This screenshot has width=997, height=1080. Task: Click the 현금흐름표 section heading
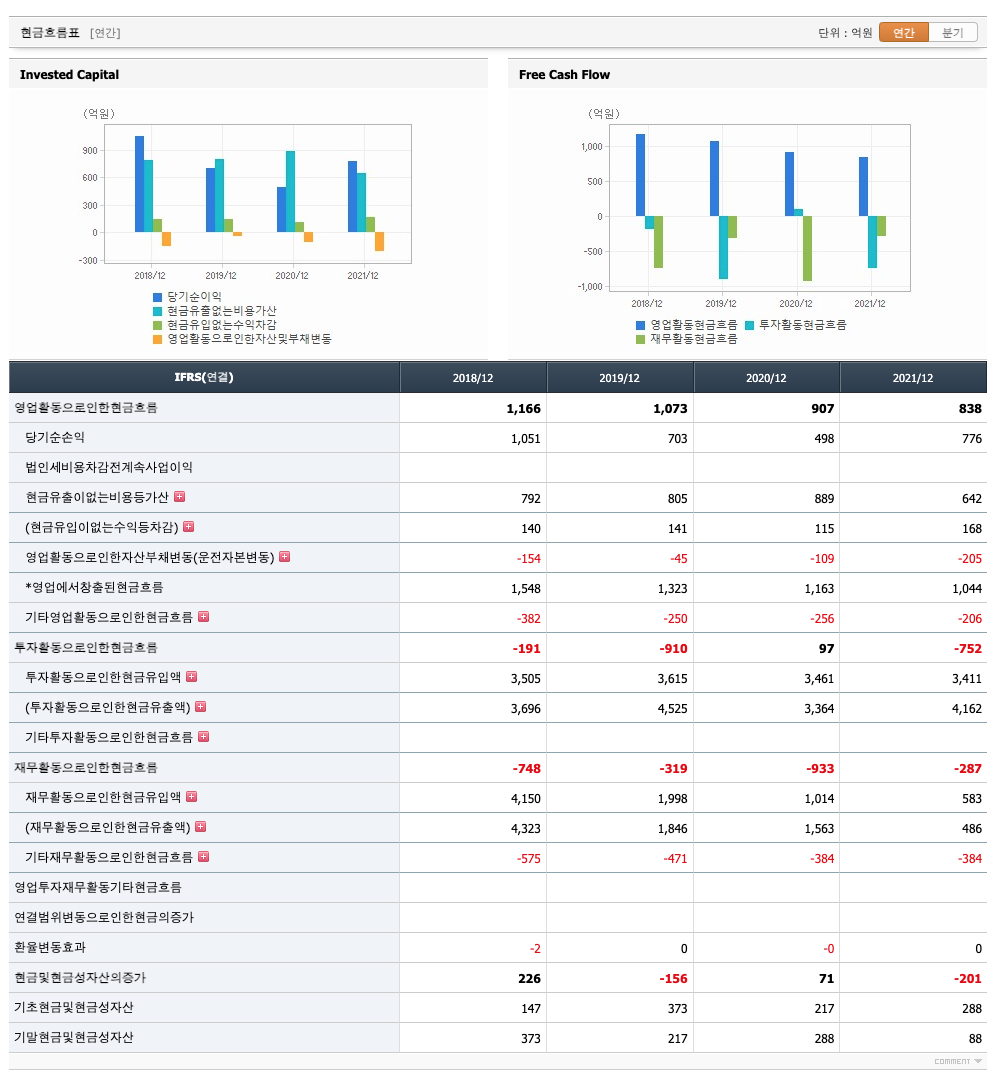pyautogui.click(x=50, y=32)
